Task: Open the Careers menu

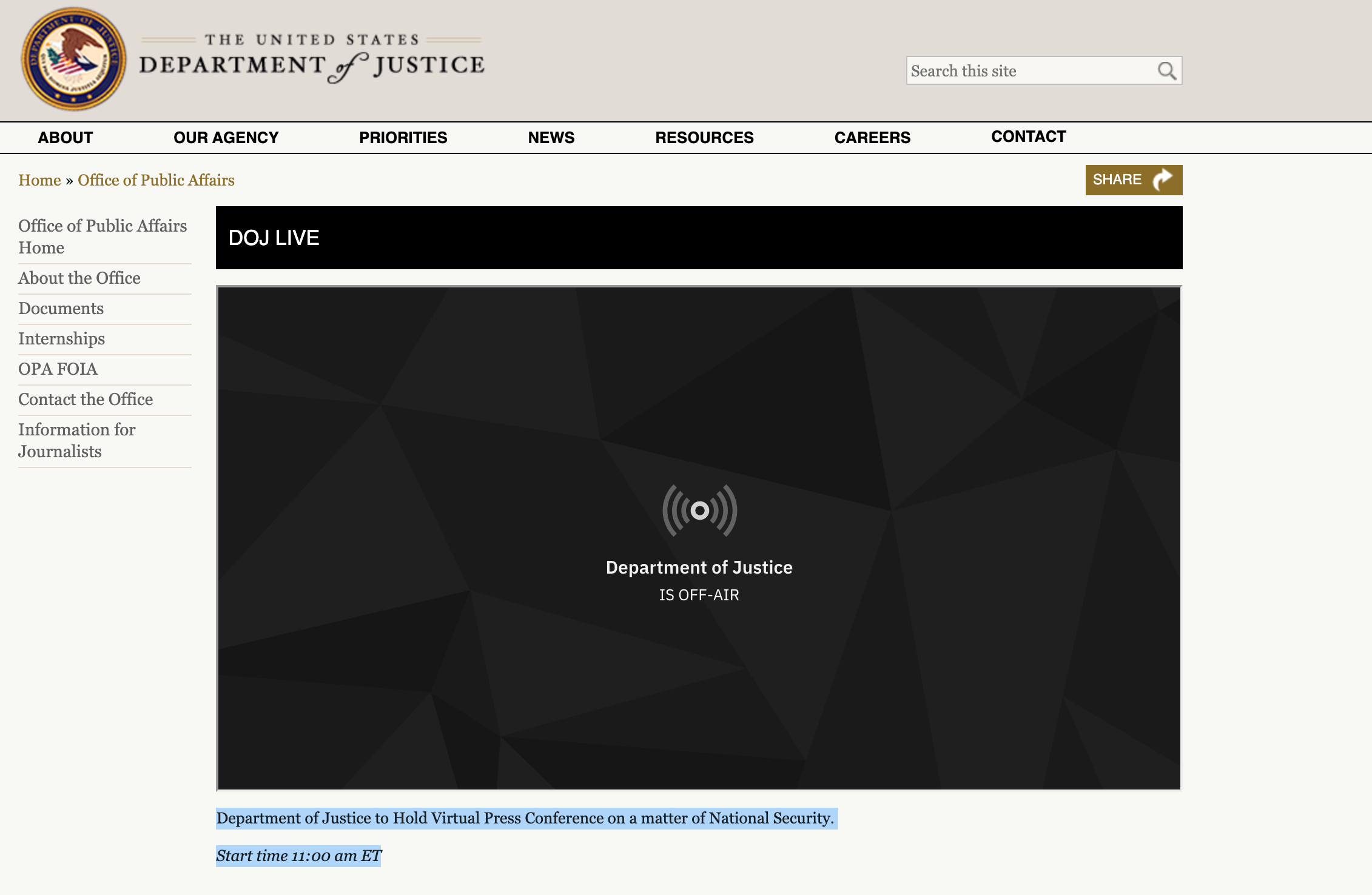Action: (873, 138)
